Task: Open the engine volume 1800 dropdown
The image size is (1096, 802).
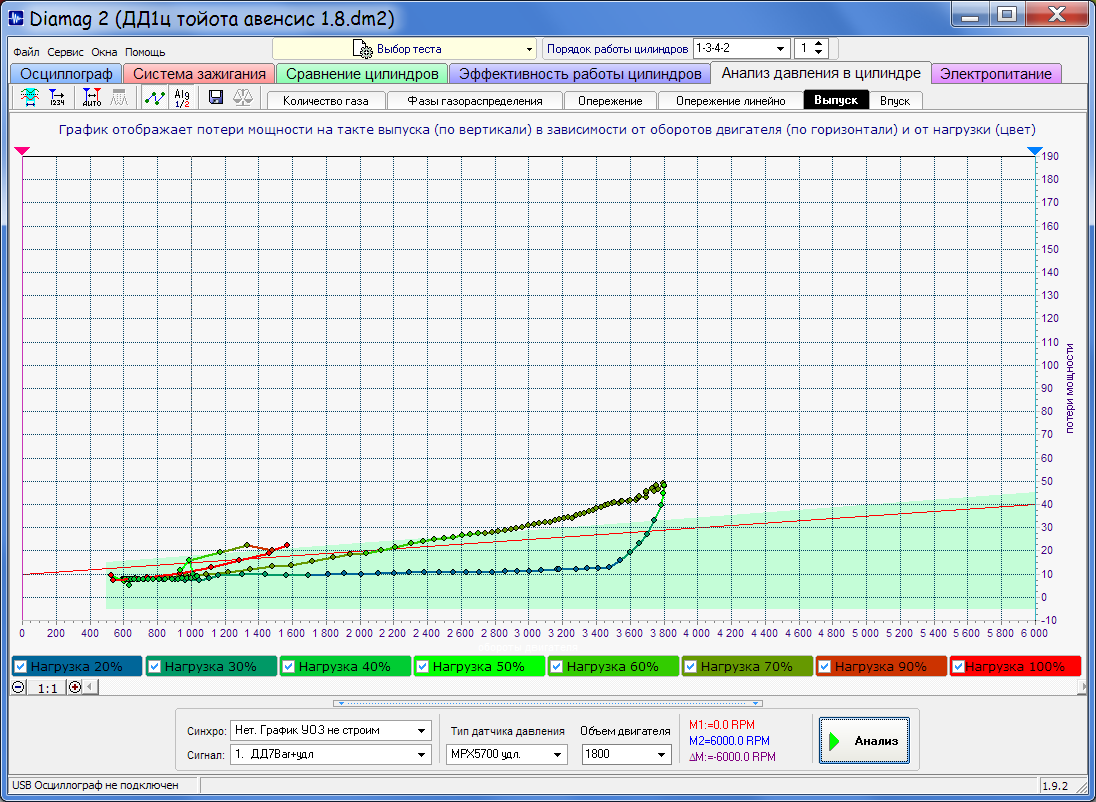Action: [625, 754]
